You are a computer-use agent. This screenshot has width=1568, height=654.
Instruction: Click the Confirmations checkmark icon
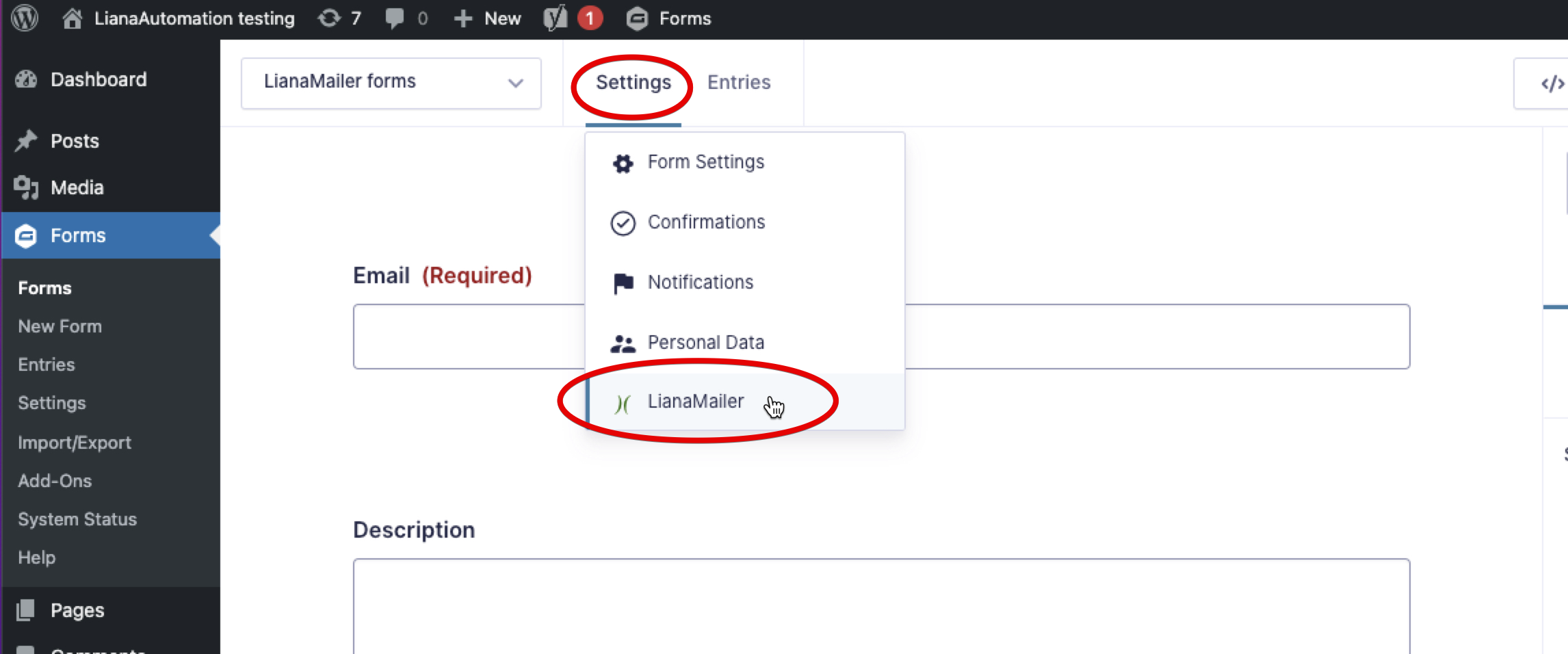[623, 223]
